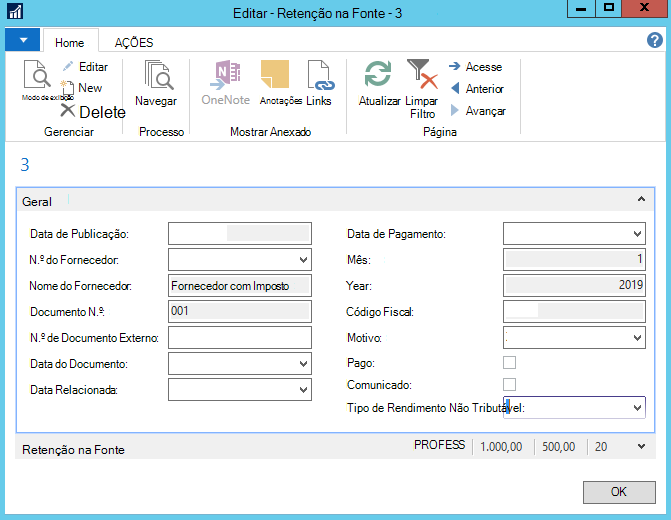The height and width of the screenshot is (520, 671).
Task: Click the Atualizar refresh icon
Action: pos(378,74)
